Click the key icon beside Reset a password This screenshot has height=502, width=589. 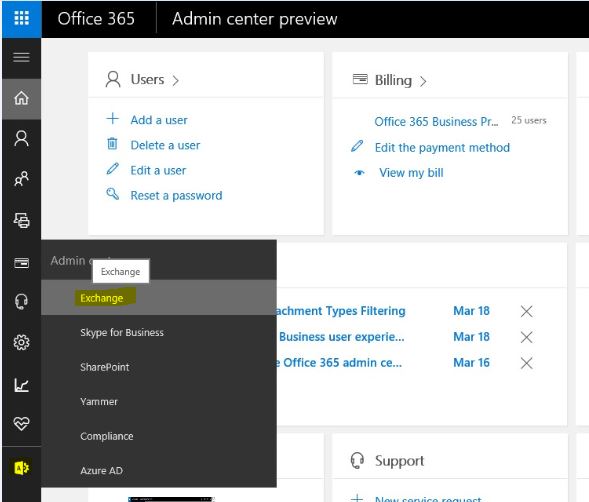(112, 194)
